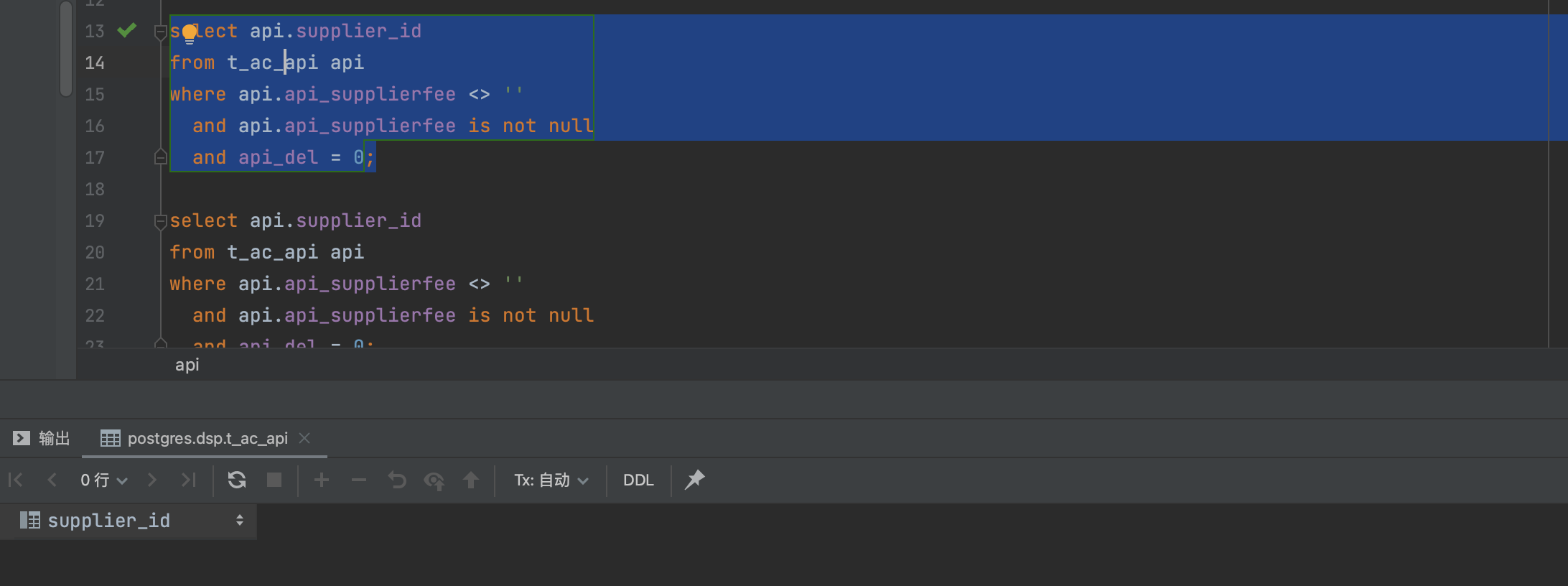Jump to last page of results

click(x=189, y=480)
